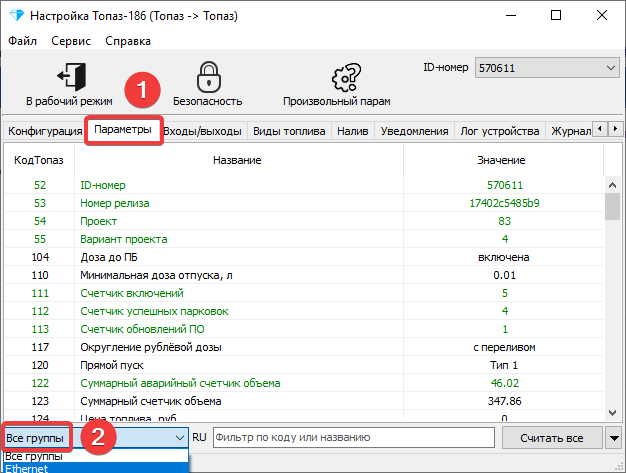This screenshot has height=473, width=626.
Task: Sort by the КодТопаз column header
Action: point(39,160)
